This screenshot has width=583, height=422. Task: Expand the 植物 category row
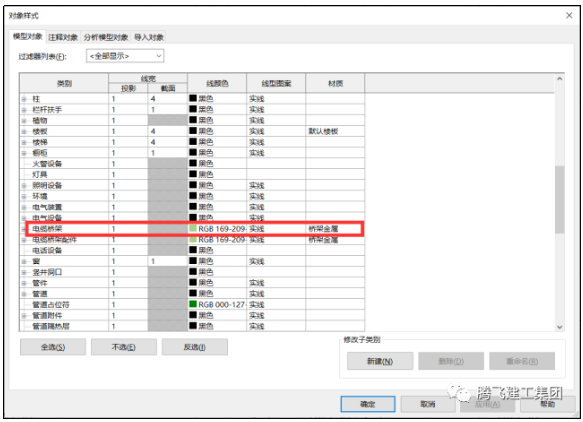click(24, 121)
